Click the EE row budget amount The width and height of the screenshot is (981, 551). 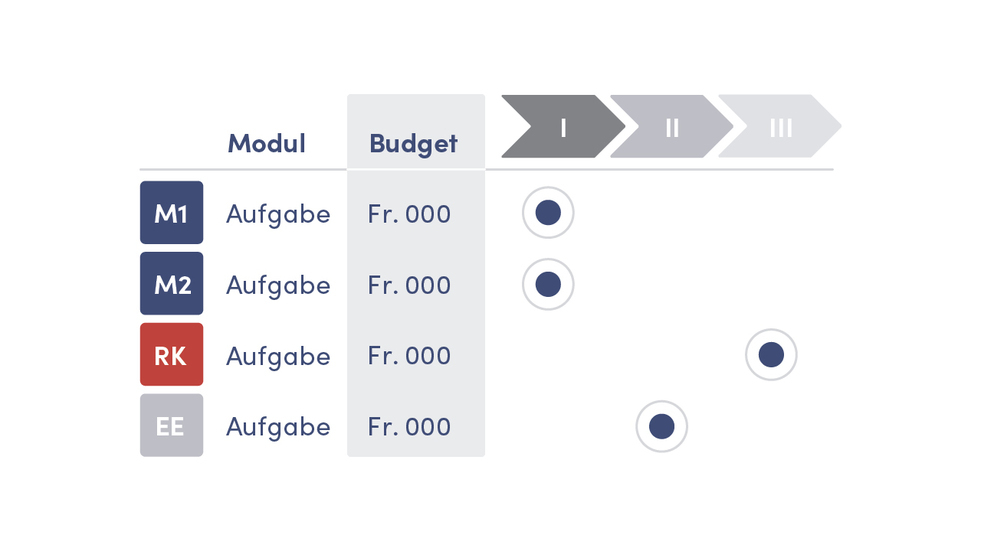(409, 427)
